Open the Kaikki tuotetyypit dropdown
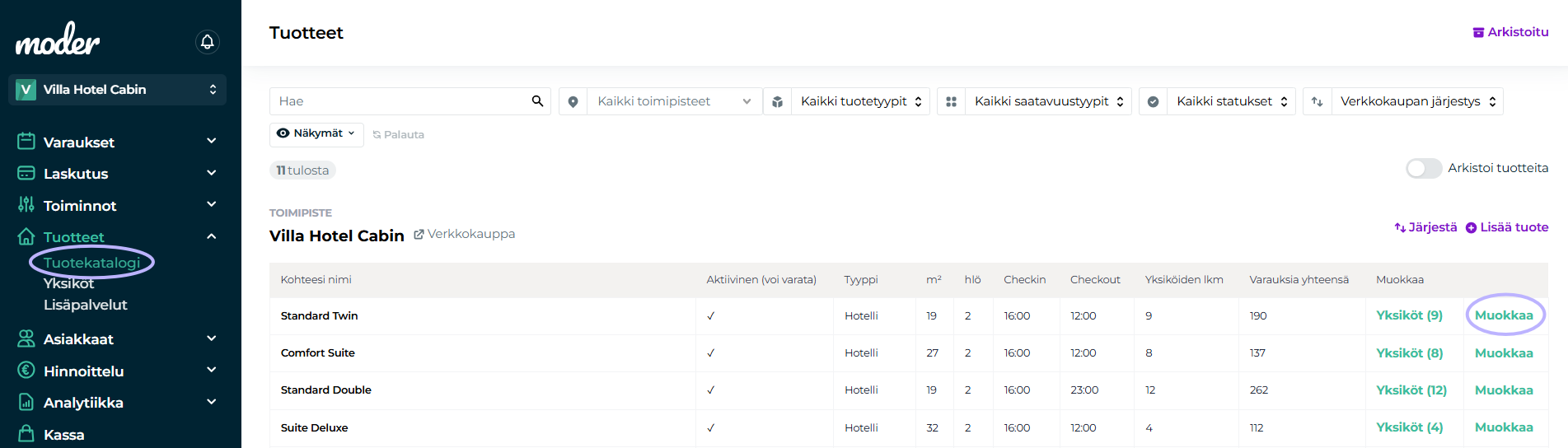Image resolution: width=1568 pixels, height=448 pixels. pos(860,101)
